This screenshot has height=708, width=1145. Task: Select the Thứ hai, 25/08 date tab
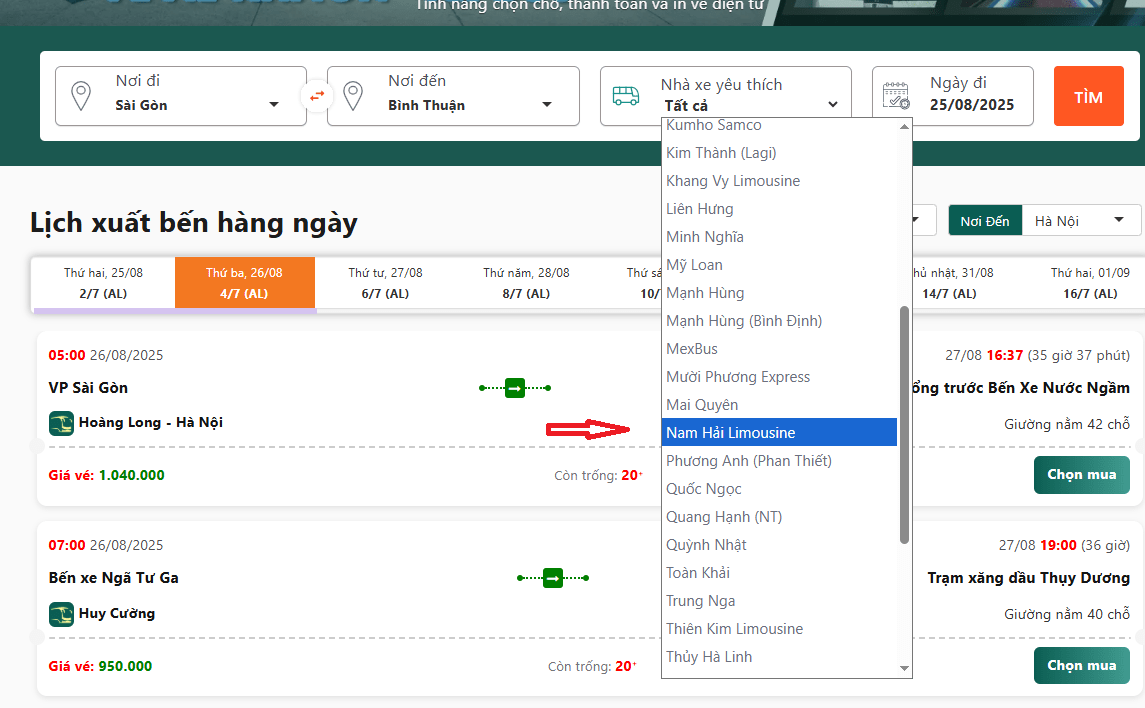tap(103, 283)
